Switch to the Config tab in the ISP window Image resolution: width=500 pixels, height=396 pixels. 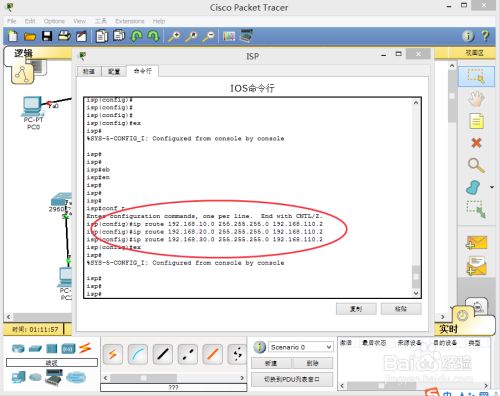coord(114,71)
